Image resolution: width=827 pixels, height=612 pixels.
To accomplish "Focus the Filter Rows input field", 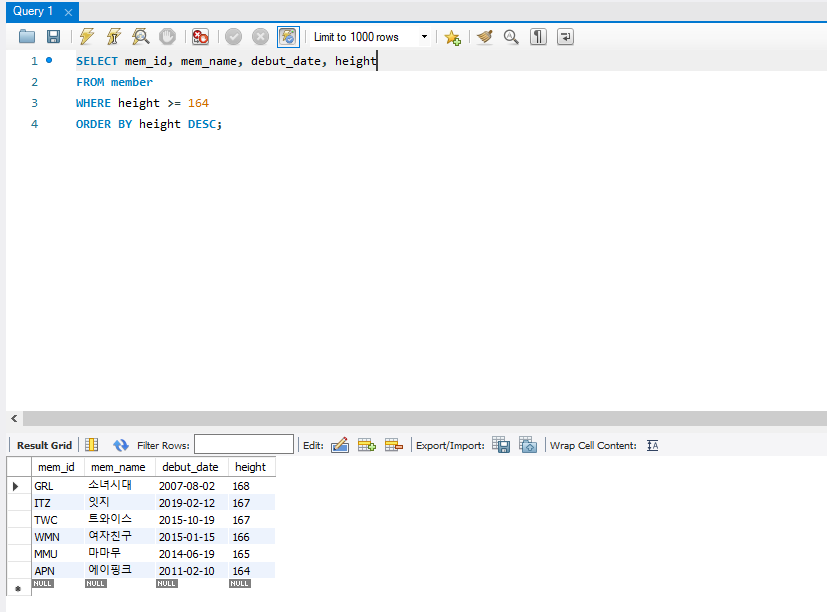I will tap(244, 444).
